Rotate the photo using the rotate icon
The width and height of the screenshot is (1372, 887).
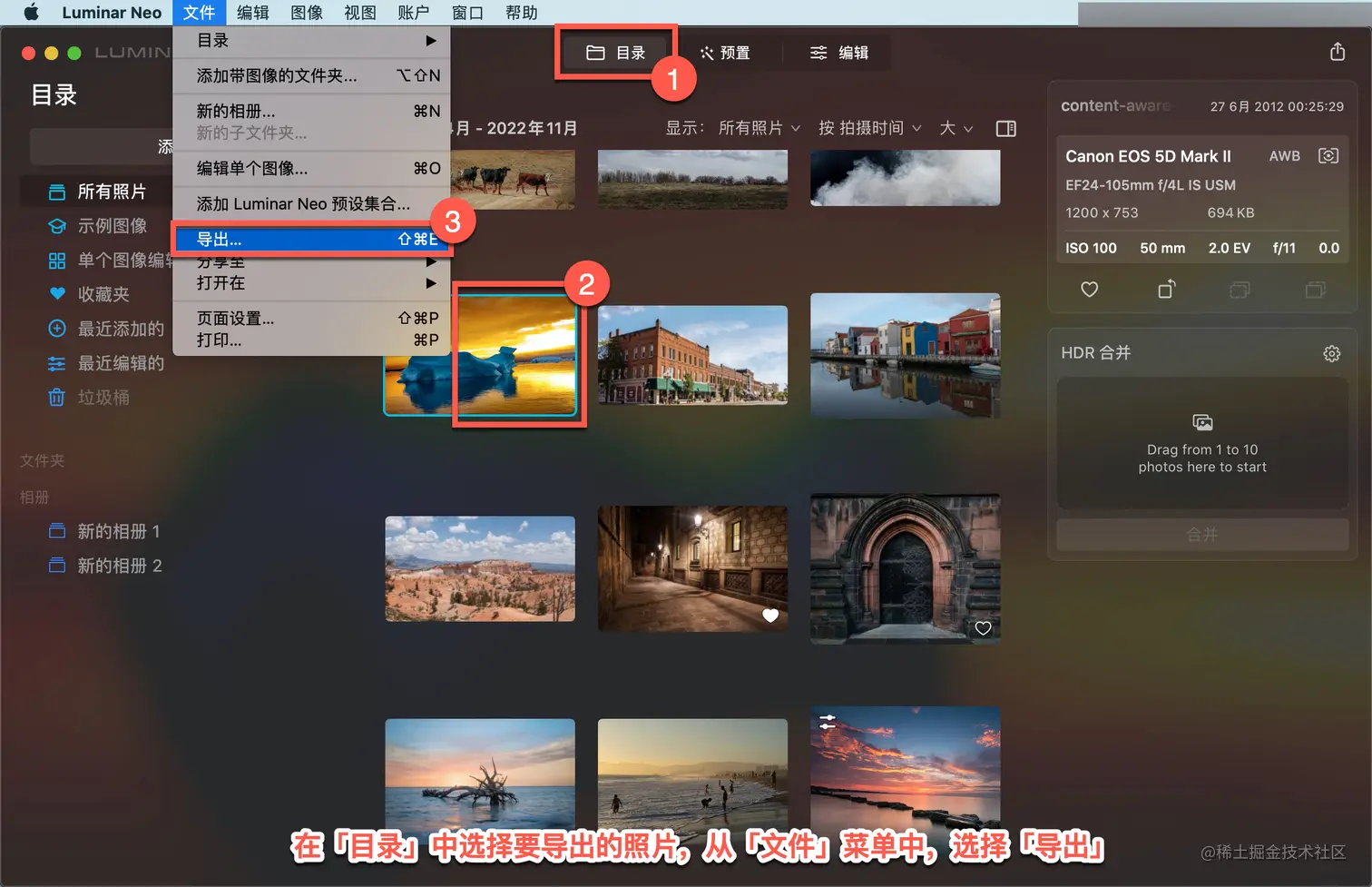[1167, 289]
